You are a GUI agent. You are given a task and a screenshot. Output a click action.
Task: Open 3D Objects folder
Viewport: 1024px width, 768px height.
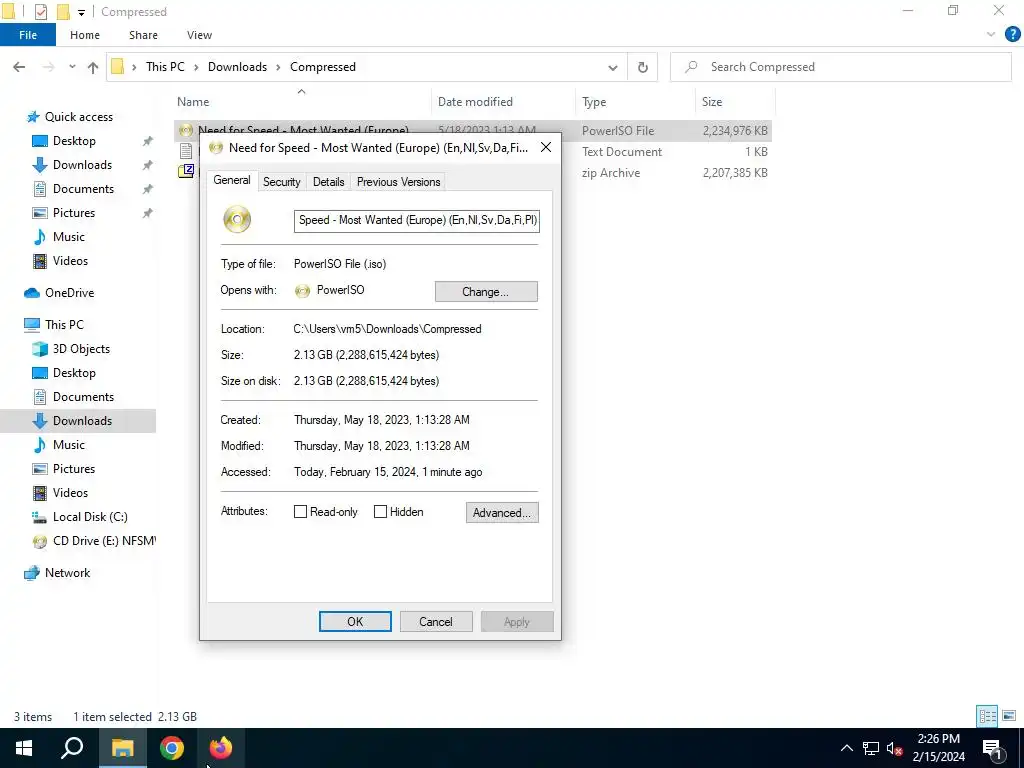[81, 349]
